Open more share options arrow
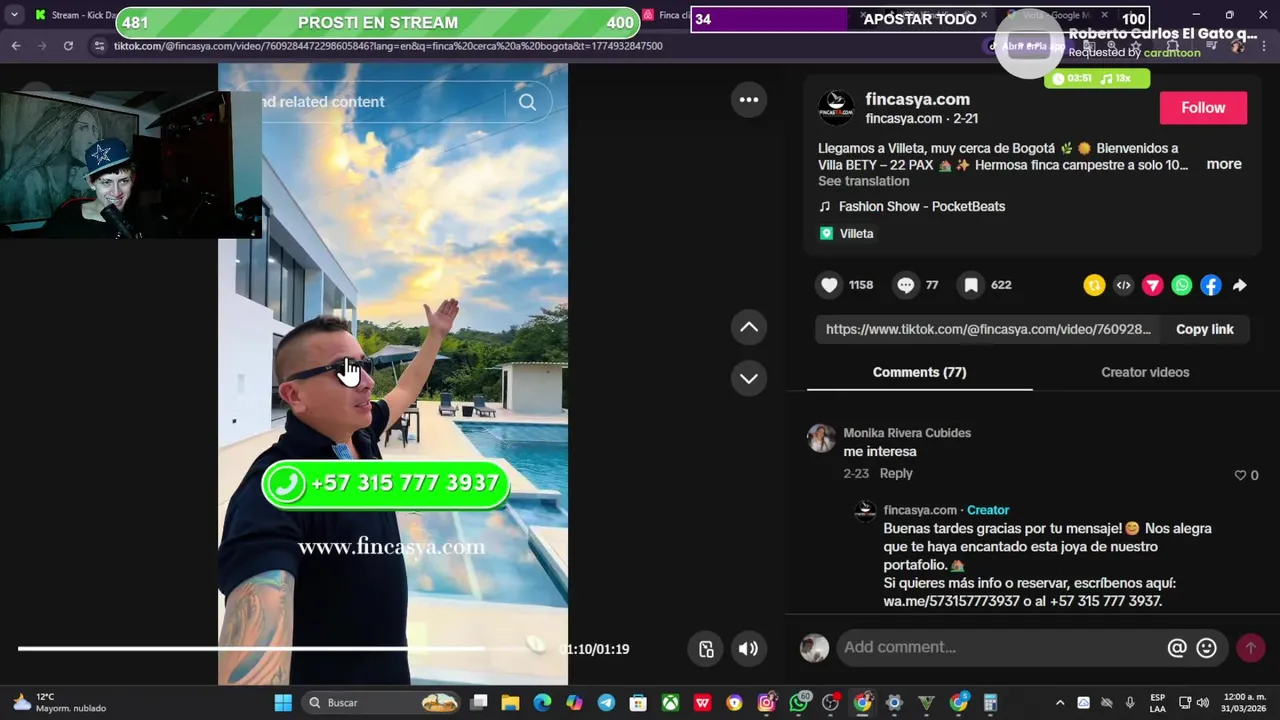1280x720 pixels. click(x=1239, y=286)
